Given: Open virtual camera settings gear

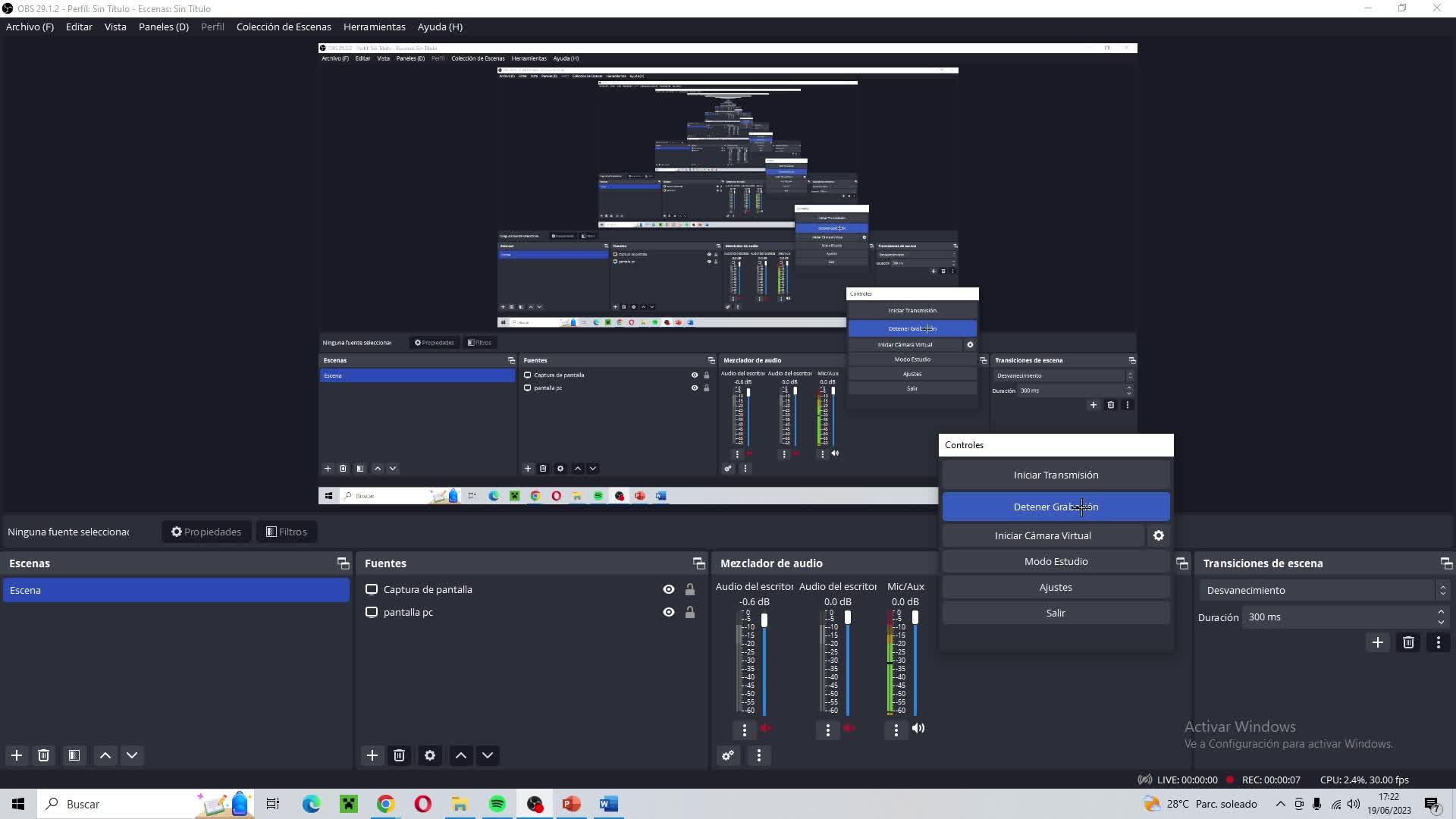Looking at the screenshot, I should (x=1159, y=535).
